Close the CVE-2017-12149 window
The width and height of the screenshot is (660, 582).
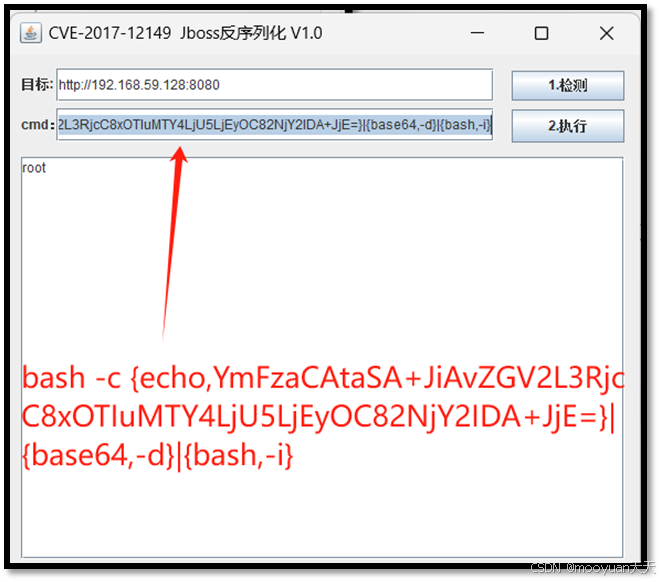click(607, 33)
